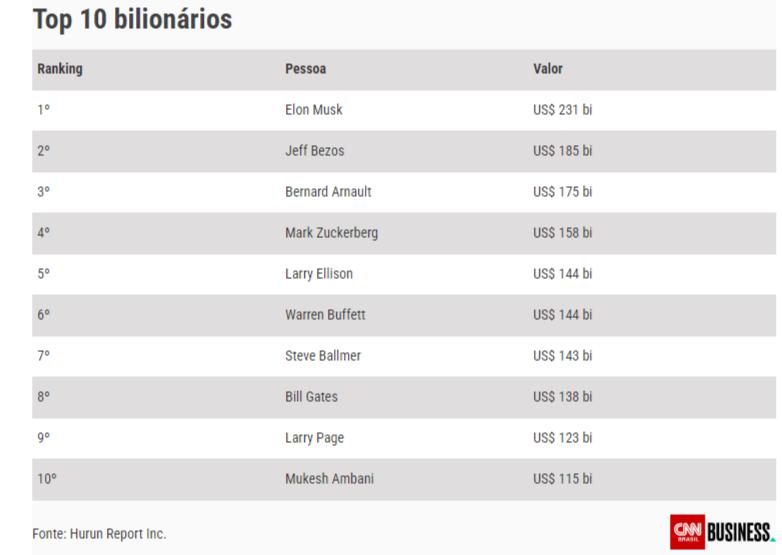
Task: Click the Top 10 bilionários heading
Action: point(132,19)
